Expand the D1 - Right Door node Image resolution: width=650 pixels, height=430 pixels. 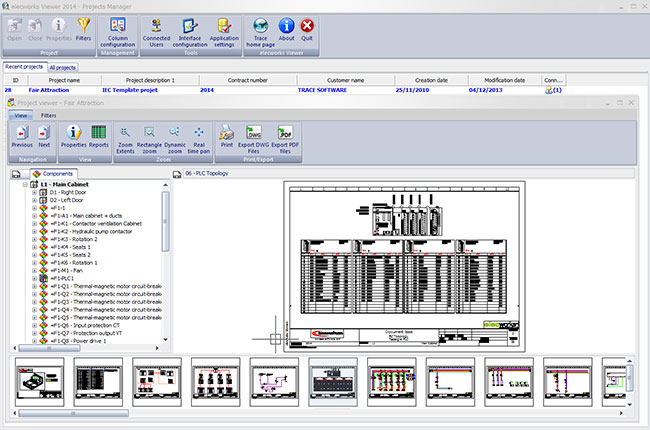coord(34,192)
